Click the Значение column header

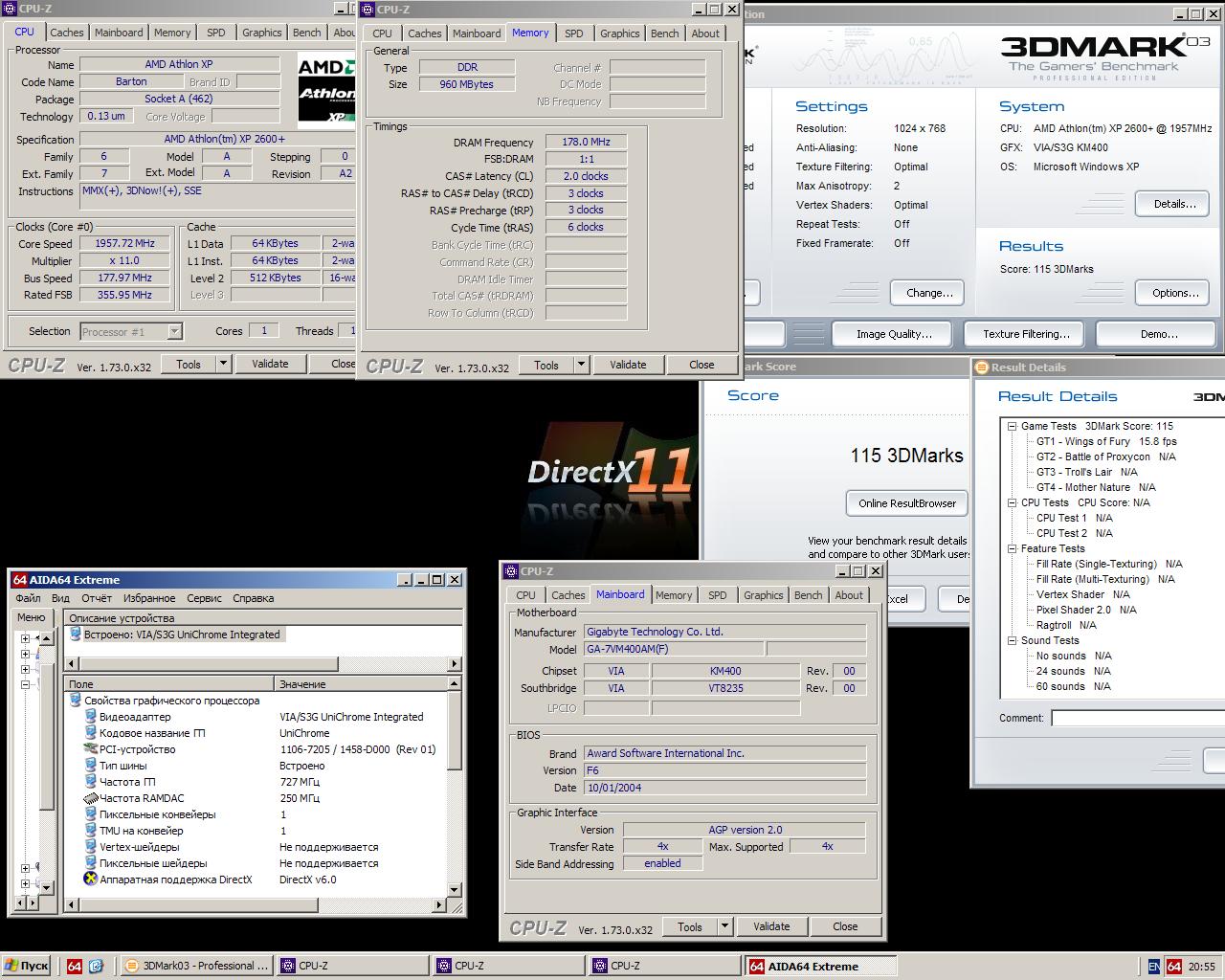pyautogui.click(x=361, y=684)
